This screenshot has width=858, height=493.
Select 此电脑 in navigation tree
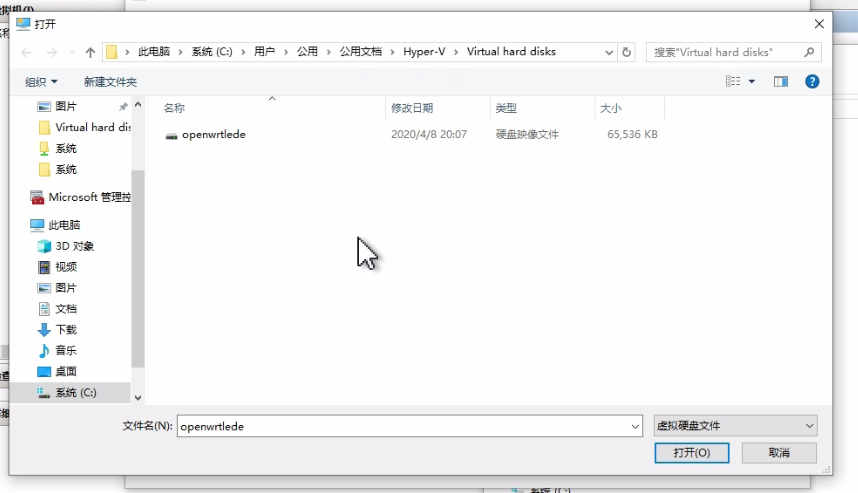tap(55, 225)
